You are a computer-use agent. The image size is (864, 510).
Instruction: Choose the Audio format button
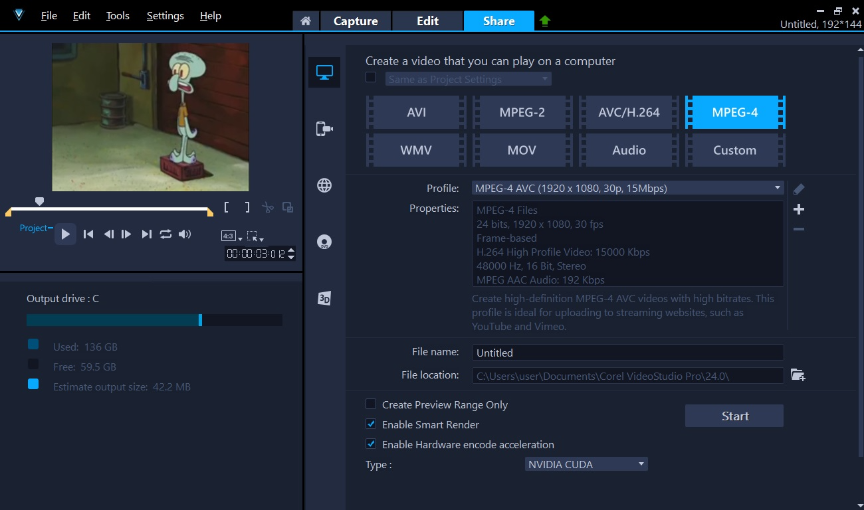click(629, 150)
